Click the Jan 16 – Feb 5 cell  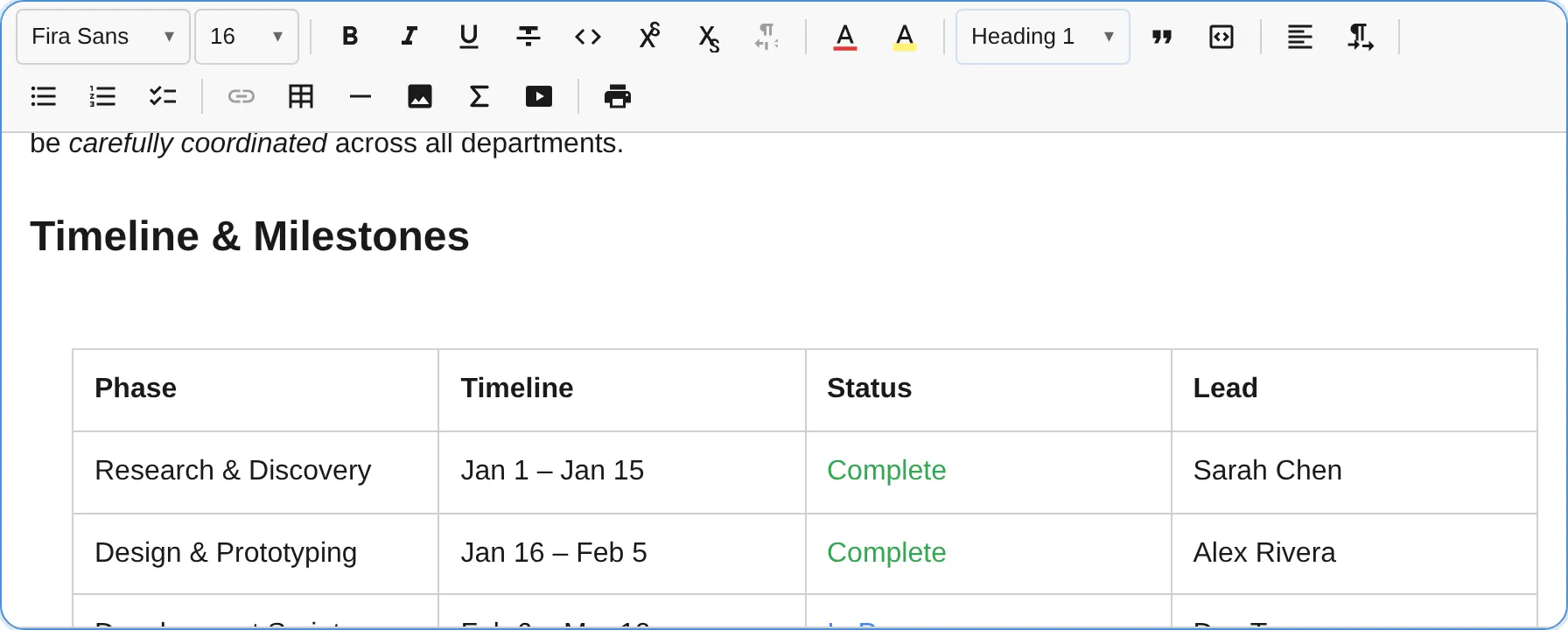pos(622,554)
